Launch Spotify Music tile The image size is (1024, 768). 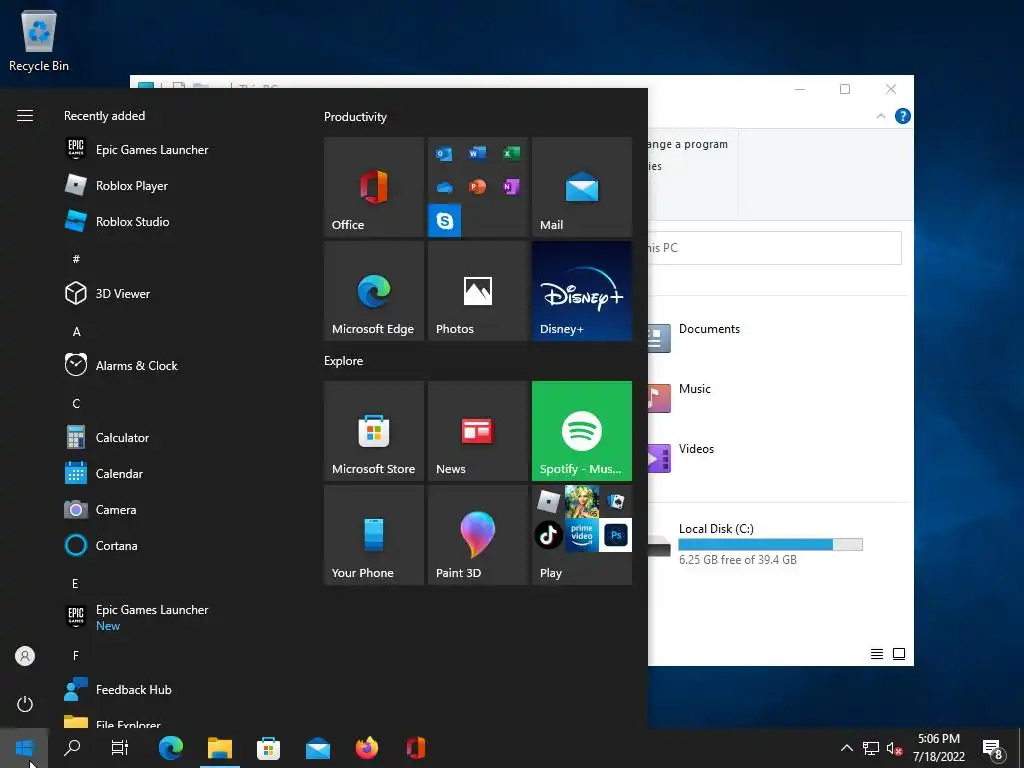582,431
